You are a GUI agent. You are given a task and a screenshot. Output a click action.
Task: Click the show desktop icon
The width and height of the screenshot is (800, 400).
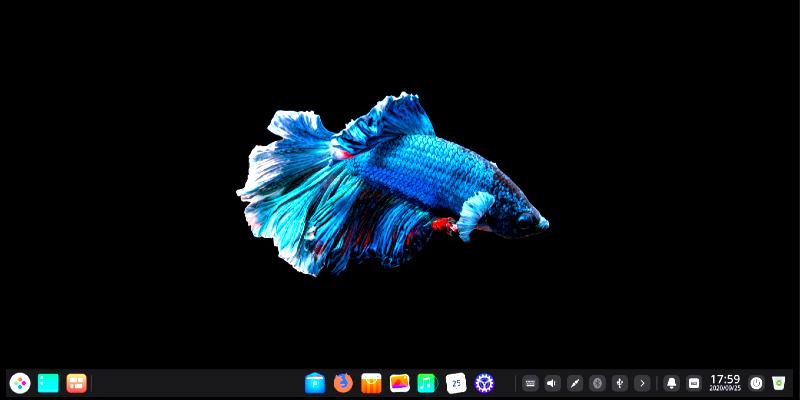point(48,383)
